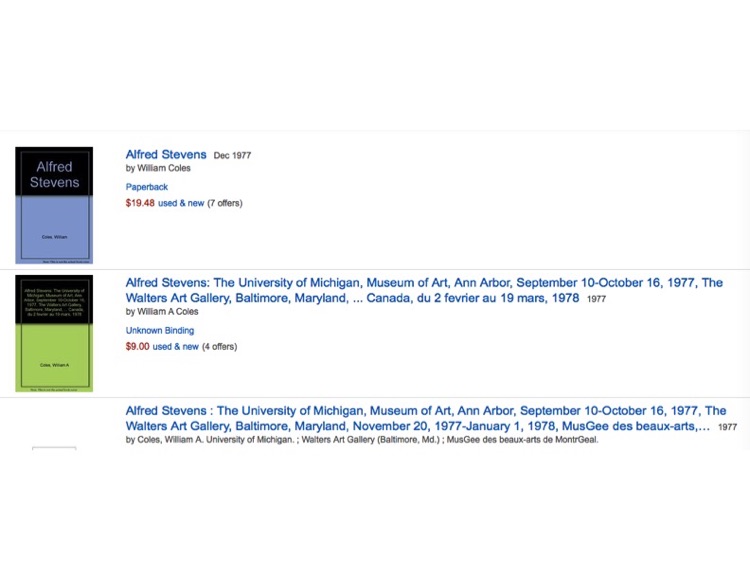Click the 1977 year after "19 mars, 1978"

(x=596, y=299)
